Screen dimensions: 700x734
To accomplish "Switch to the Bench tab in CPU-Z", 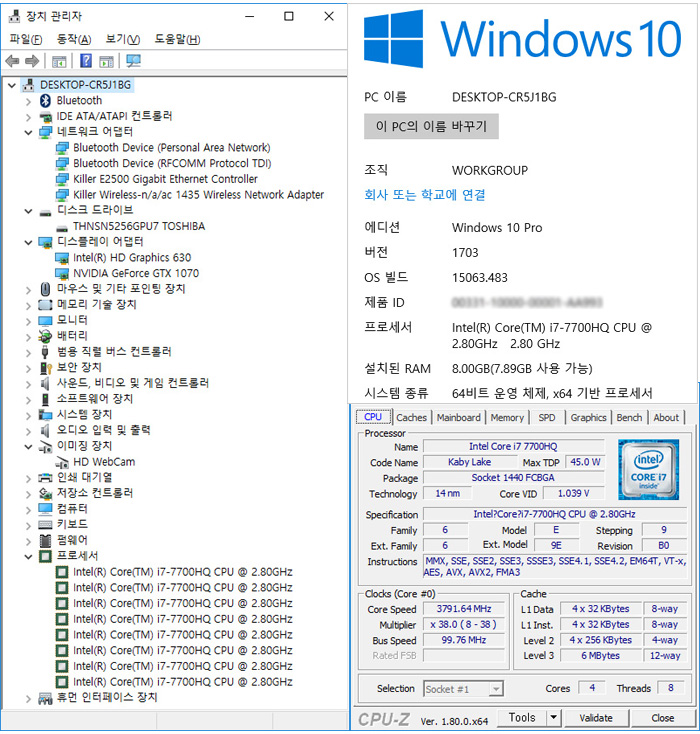I will (629, 417).
